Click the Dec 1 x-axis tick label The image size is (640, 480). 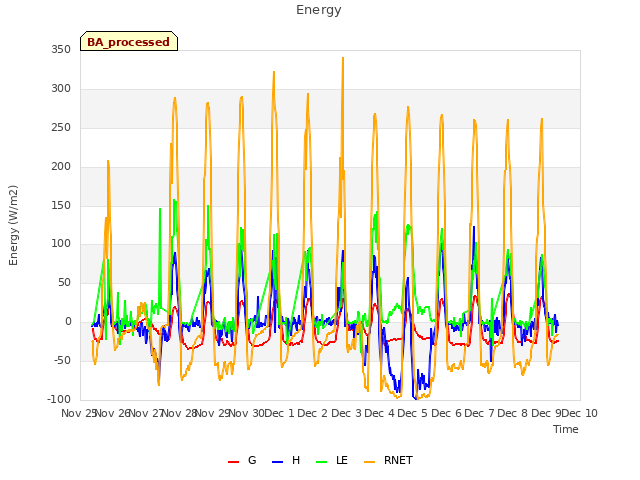pos(279,413)
